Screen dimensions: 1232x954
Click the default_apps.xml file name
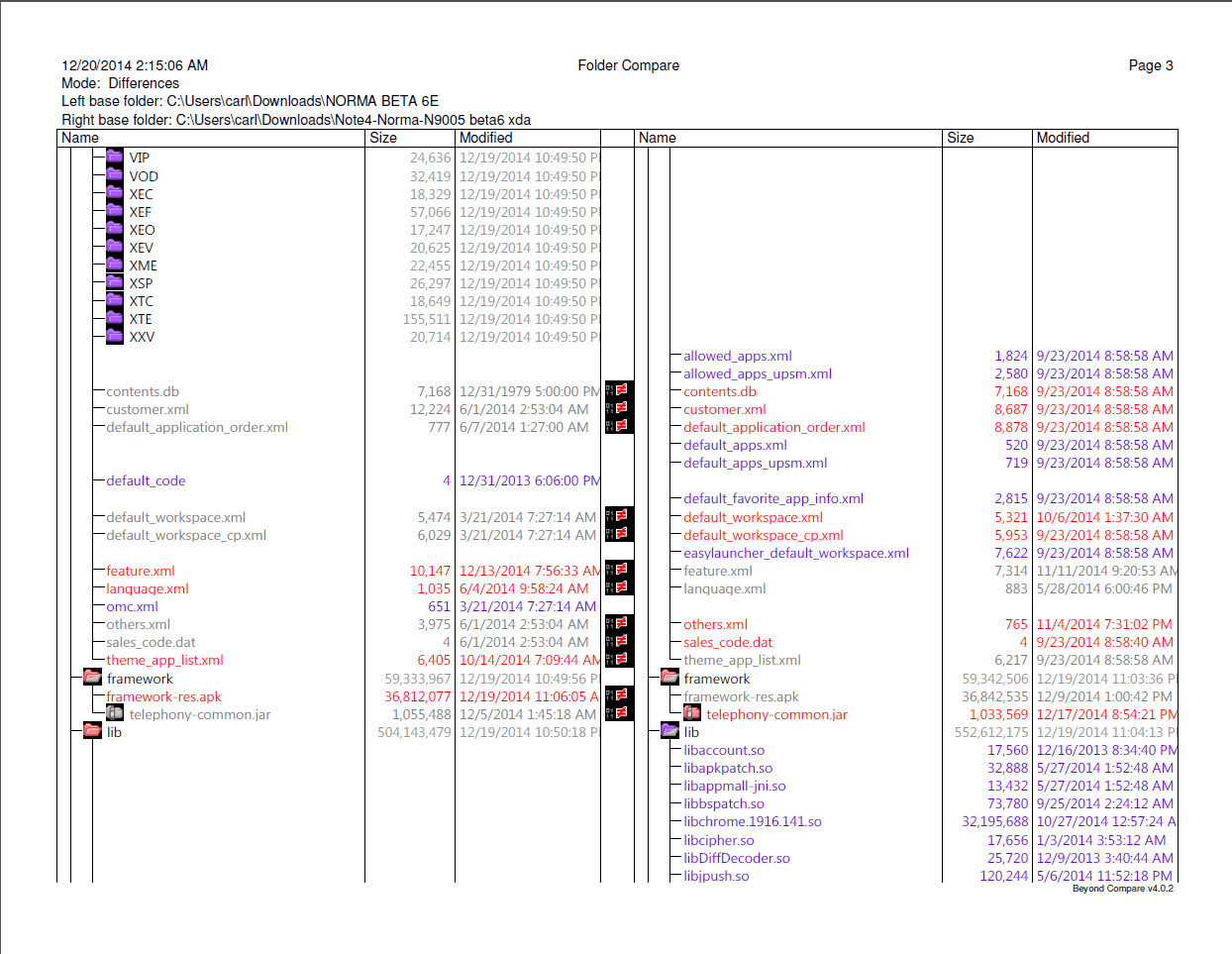pos(735,445)
